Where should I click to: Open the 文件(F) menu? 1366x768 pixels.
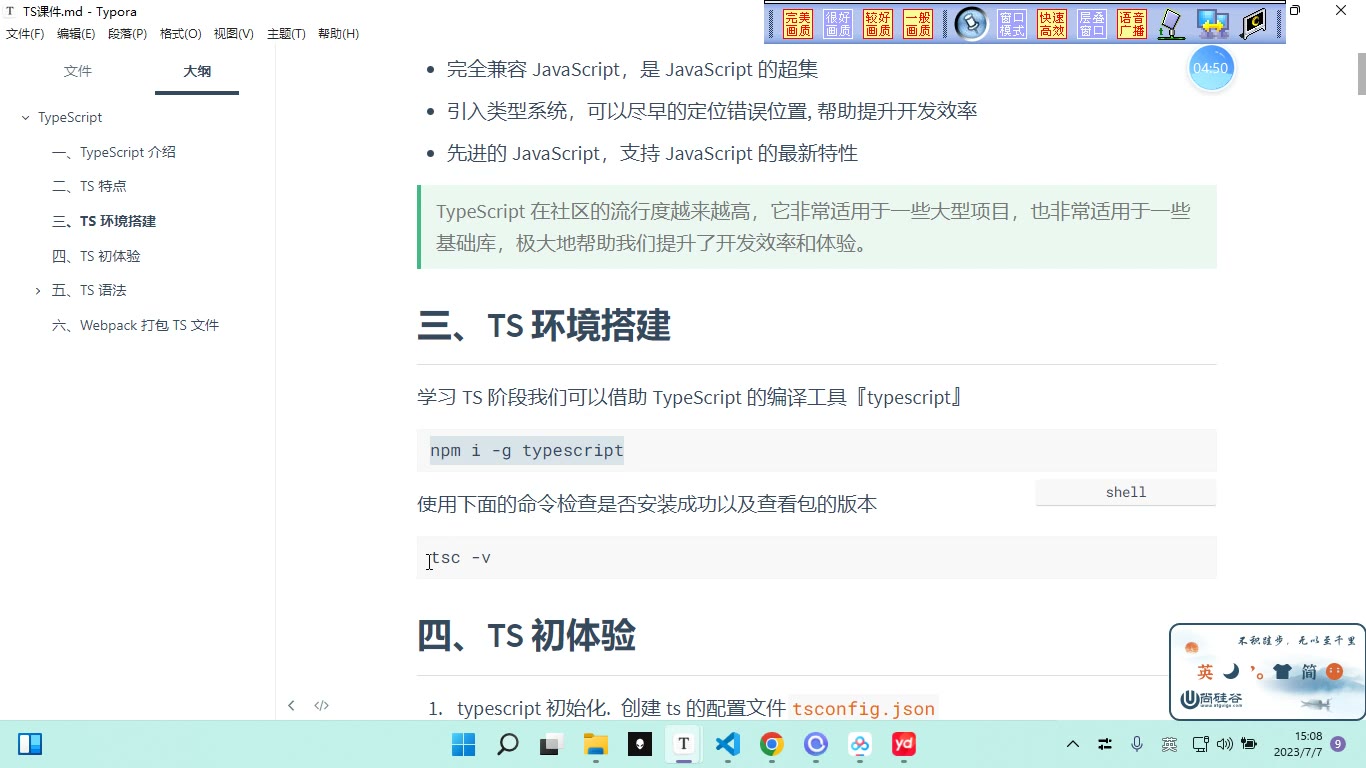point(25,34)
